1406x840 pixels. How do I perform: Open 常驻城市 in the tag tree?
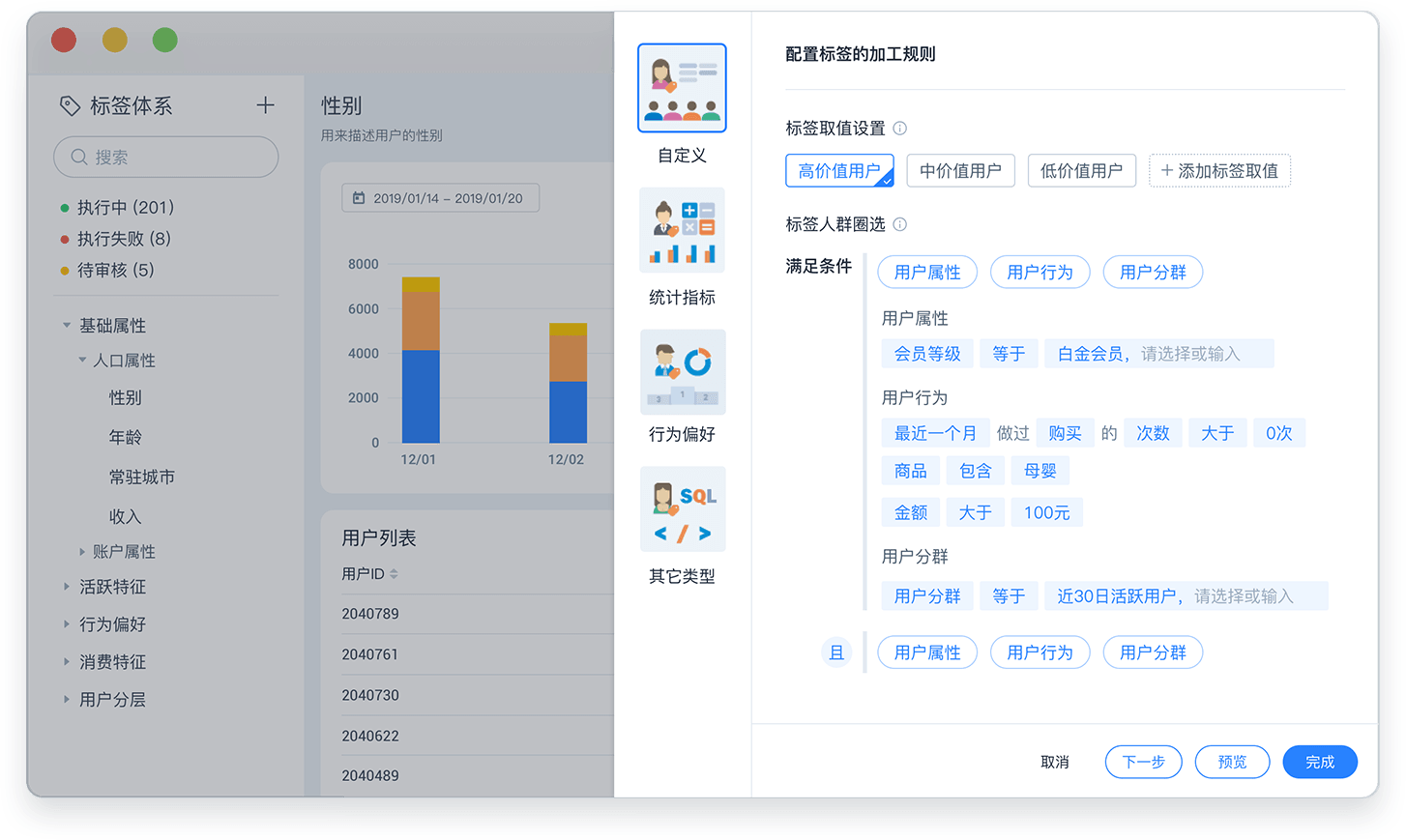click(141, 478)
